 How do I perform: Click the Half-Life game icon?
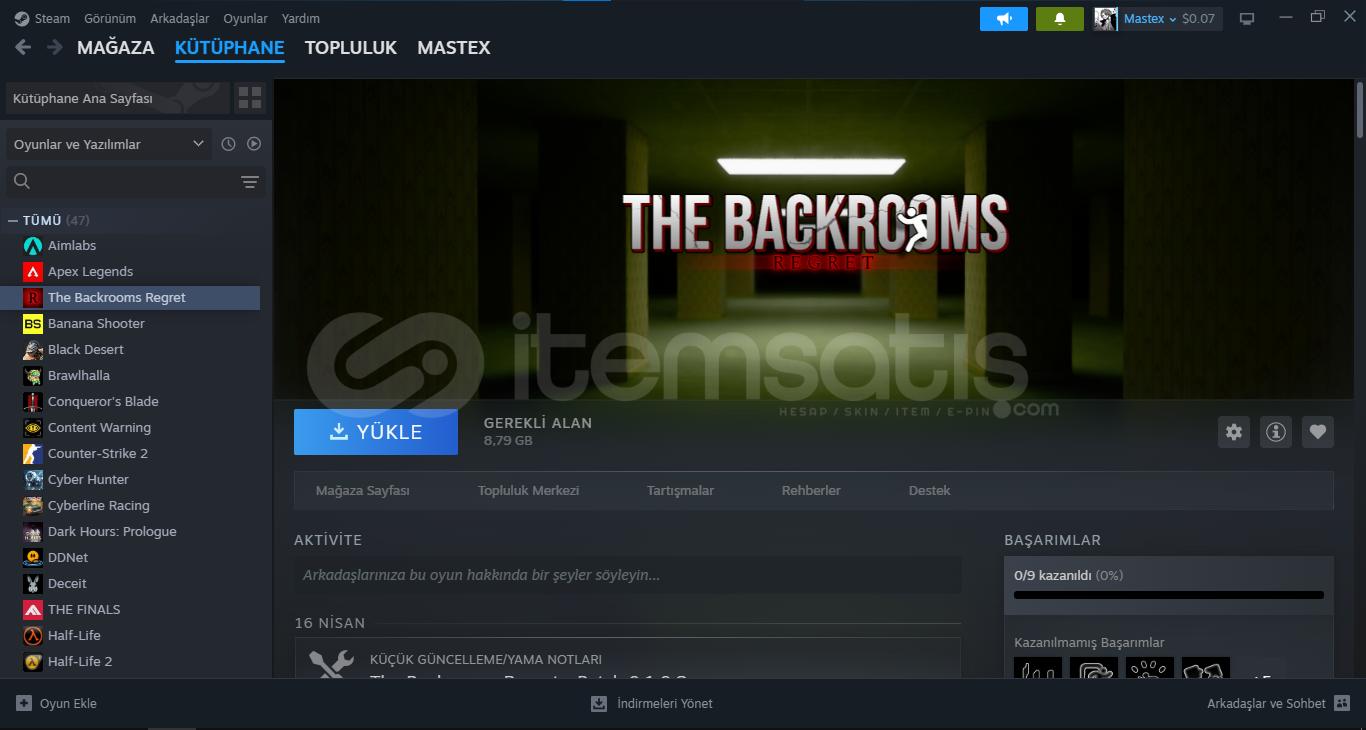click(33, 636)
